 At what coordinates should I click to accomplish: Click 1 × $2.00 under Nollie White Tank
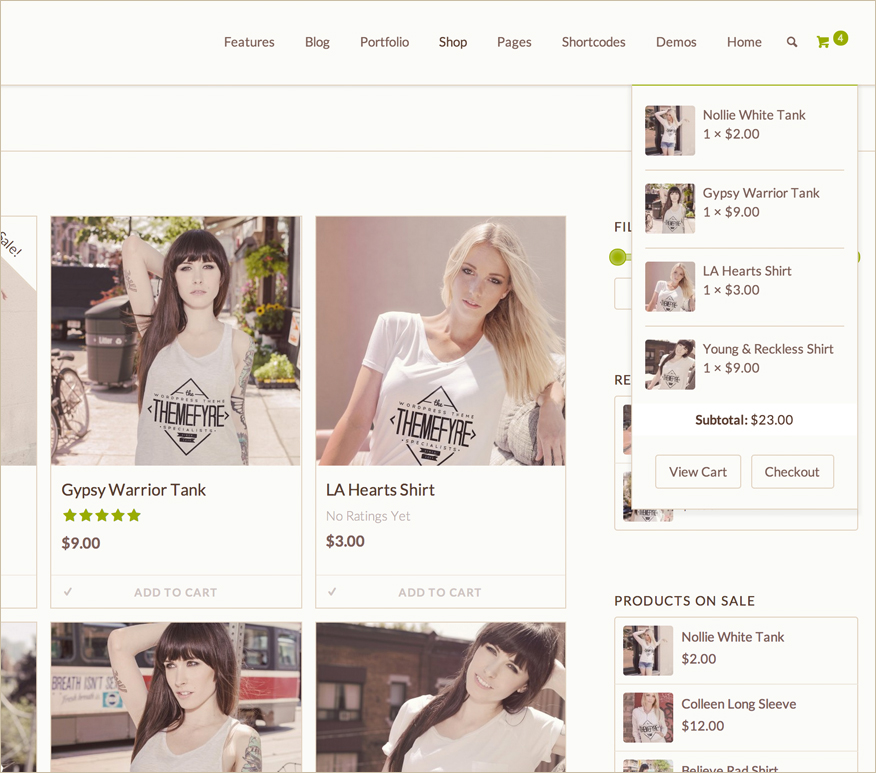[731, 134]
